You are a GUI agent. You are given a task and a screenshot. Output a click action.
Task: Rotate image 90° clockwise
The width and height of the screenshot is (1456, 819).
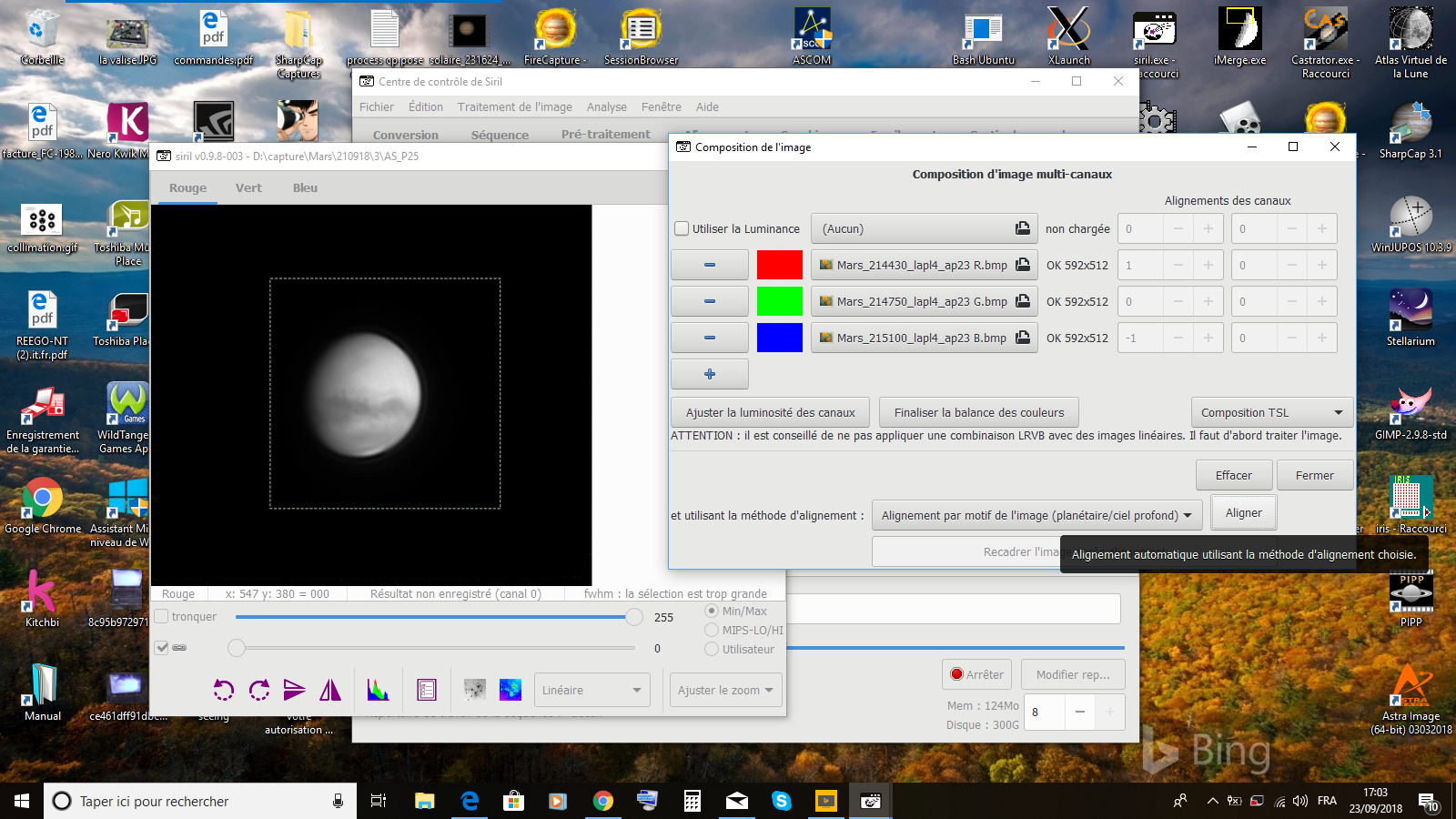click(x=259, y=690)
